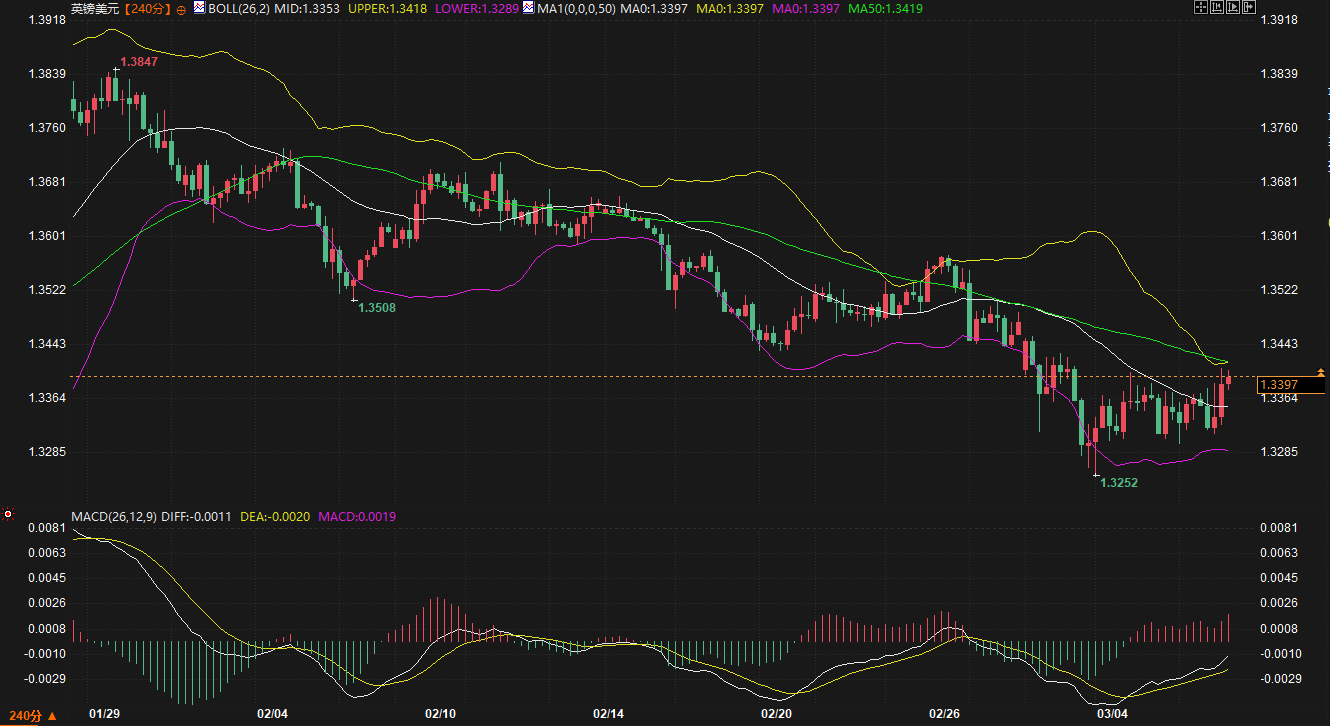The width and height of the screenshot is (1330, 726).
Task: Click the chart tool icon with play triangle
Action: coord(1233,8)
